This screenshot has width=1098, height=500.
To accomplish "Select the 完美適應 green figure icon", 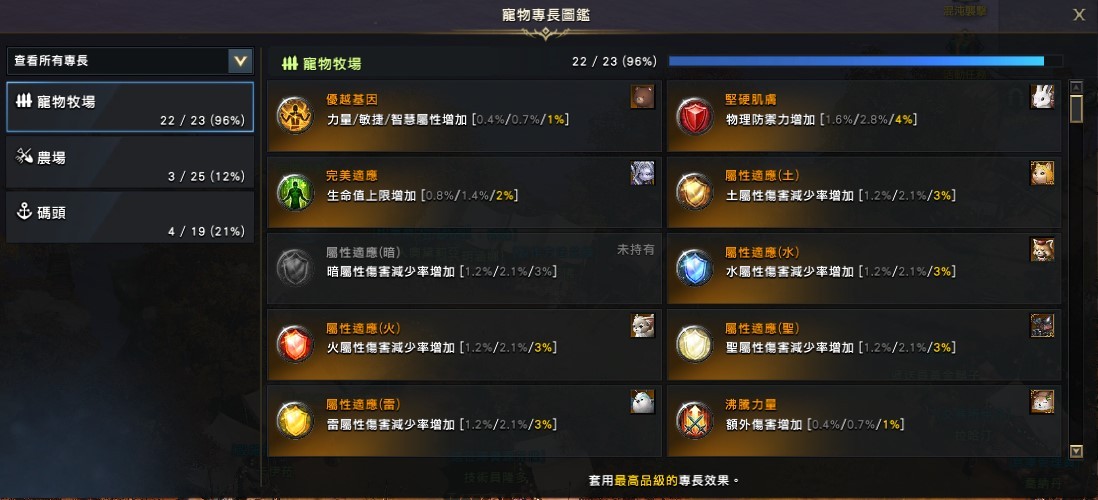I will 295,192.
